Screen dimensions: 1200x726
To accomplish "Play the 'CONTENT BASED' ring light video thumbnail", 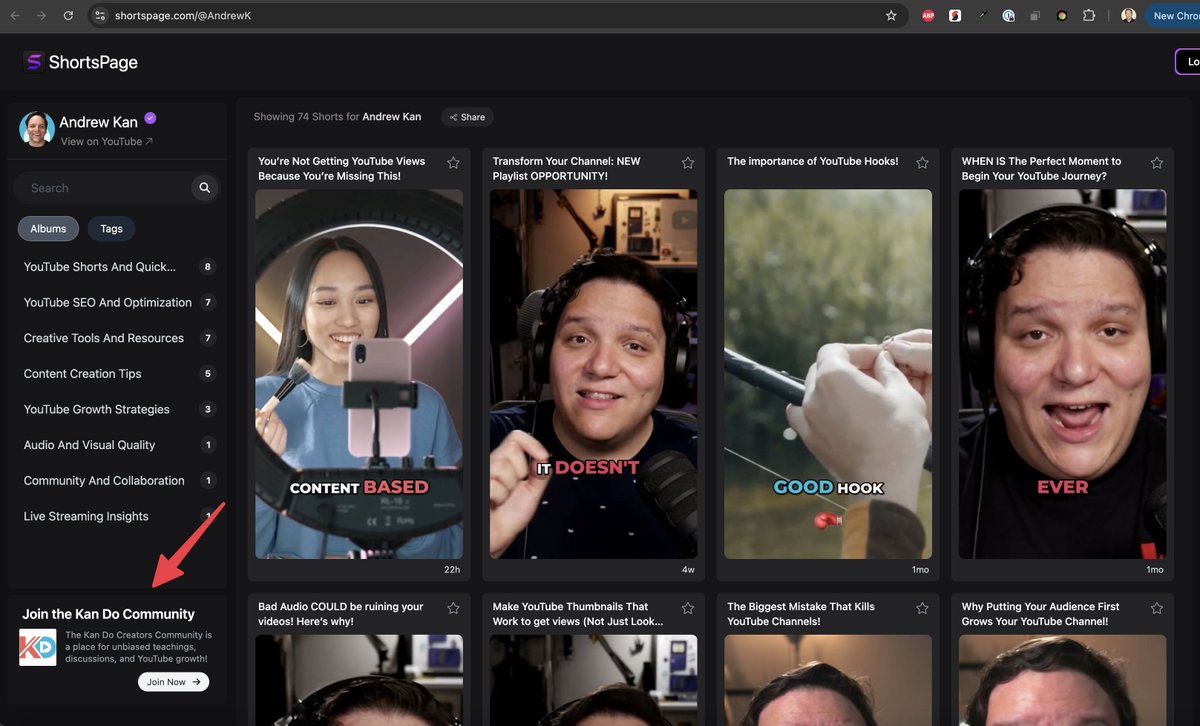I will pos(359,374).
